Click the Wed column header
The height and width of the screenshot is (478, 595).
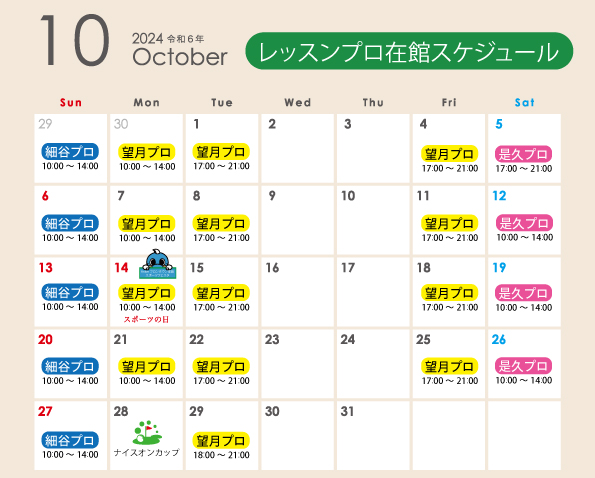click(x=298, y=102)
